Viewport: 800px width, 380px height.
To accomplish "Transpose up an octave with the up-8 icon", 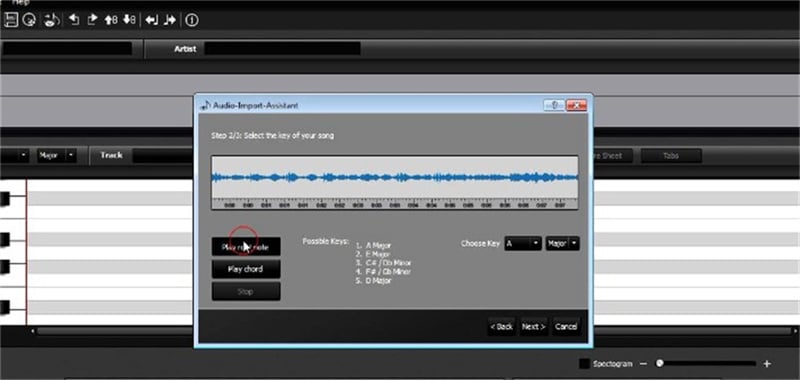I will point(111,20).
